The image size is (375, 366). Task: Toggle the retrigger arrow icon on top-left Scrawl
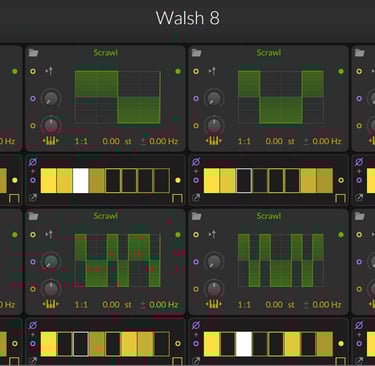point(49,71)
